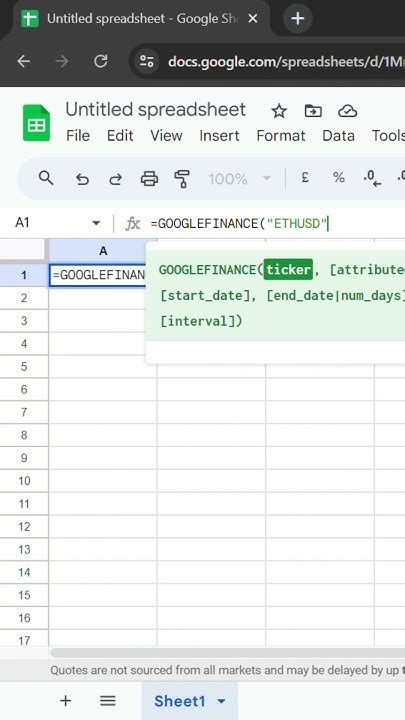
Task: Open the all sheets list
Action: tap(107, 701)
